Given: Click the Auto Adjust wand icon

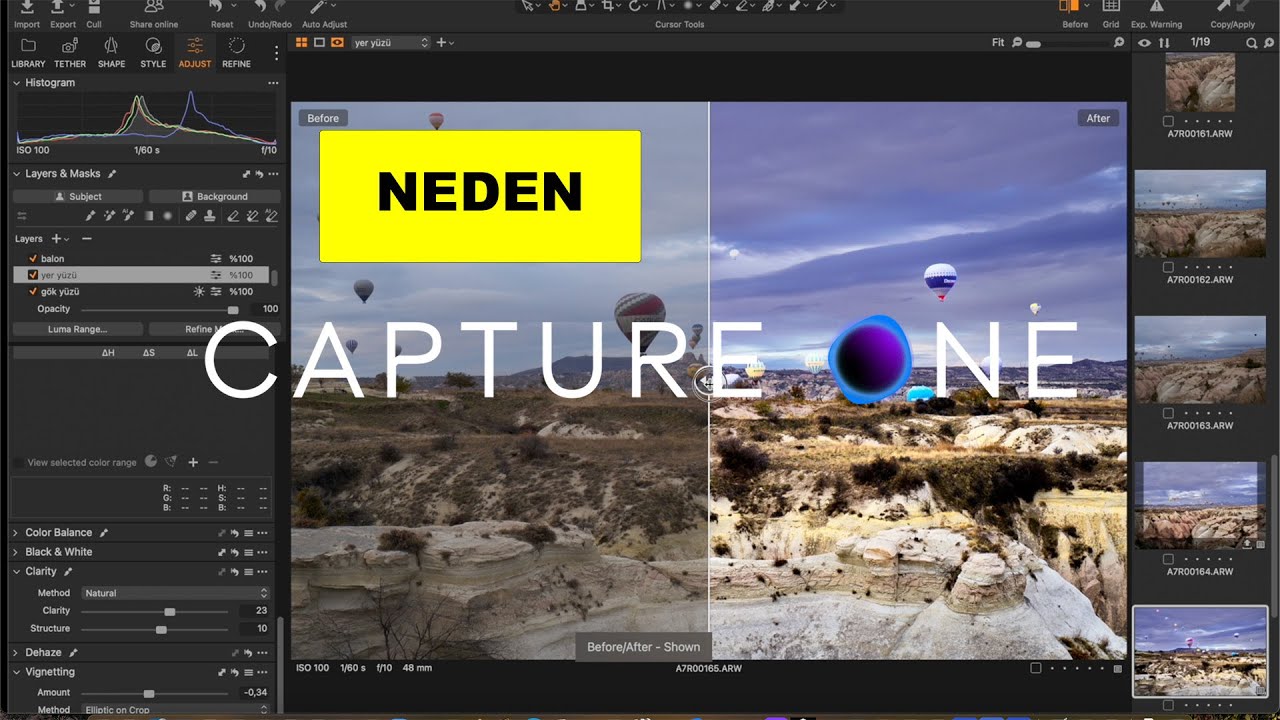Looking at the screenshot, I should click(320, 8).
